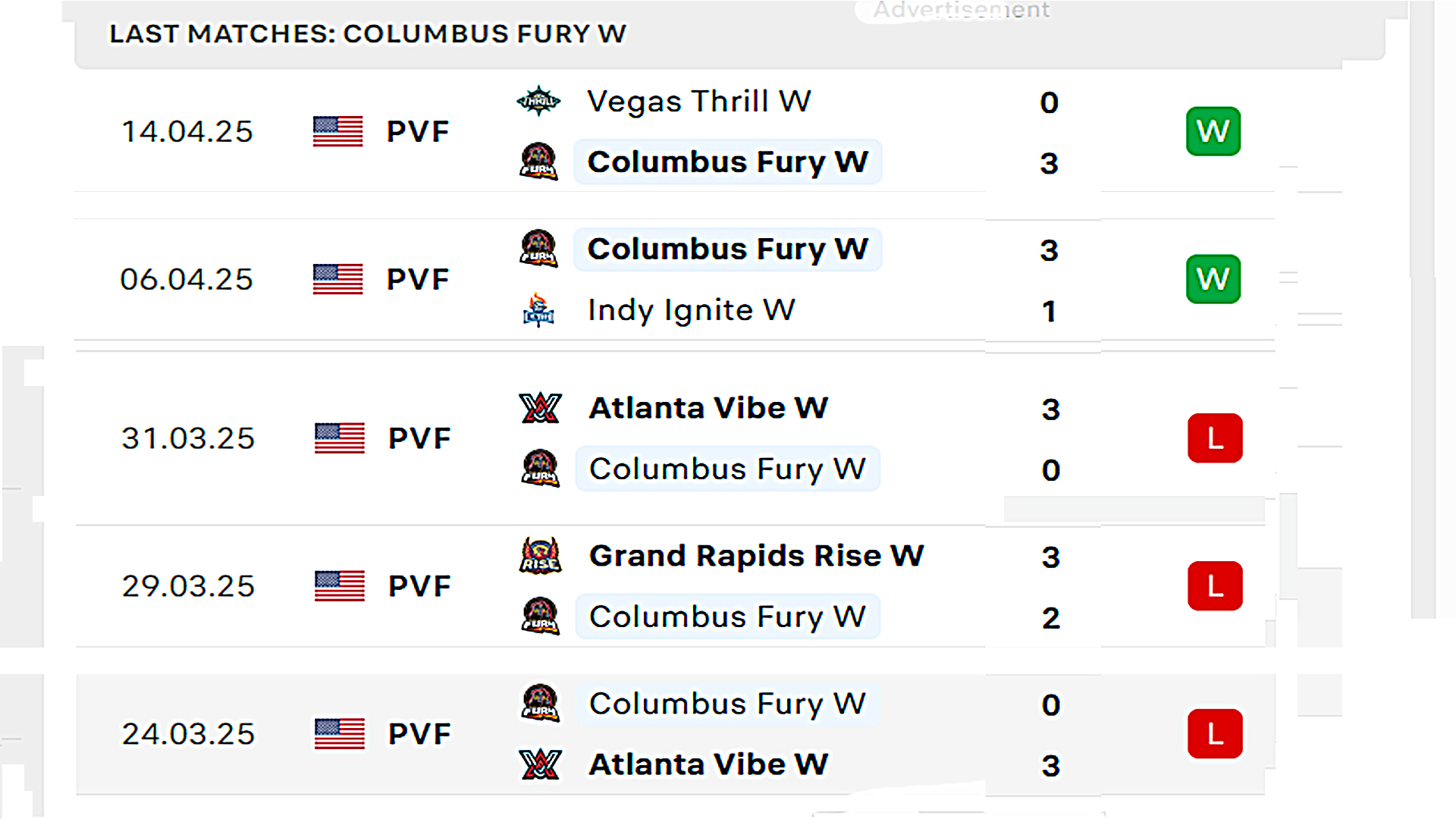Open Indy Ignite W team link
The width and height of the screenshot is (1456, 819).
[692, 309]
